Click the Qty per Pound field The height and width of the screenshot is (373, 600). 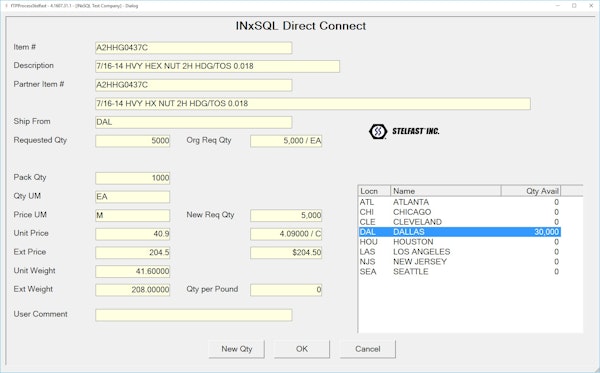coord(286,290)
